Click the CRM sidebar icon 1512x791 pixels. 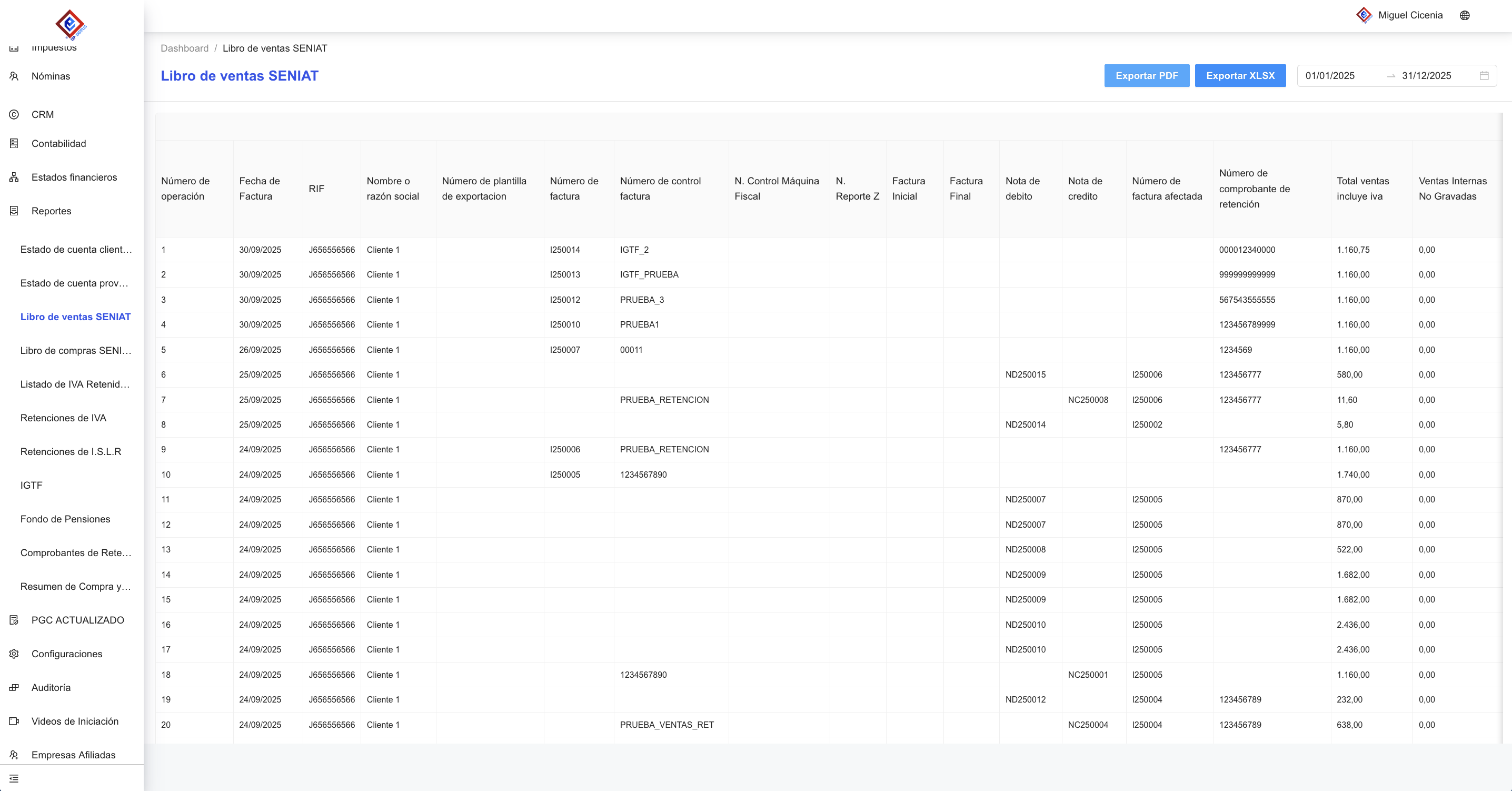pyautogui.click(x=14, y=114)
